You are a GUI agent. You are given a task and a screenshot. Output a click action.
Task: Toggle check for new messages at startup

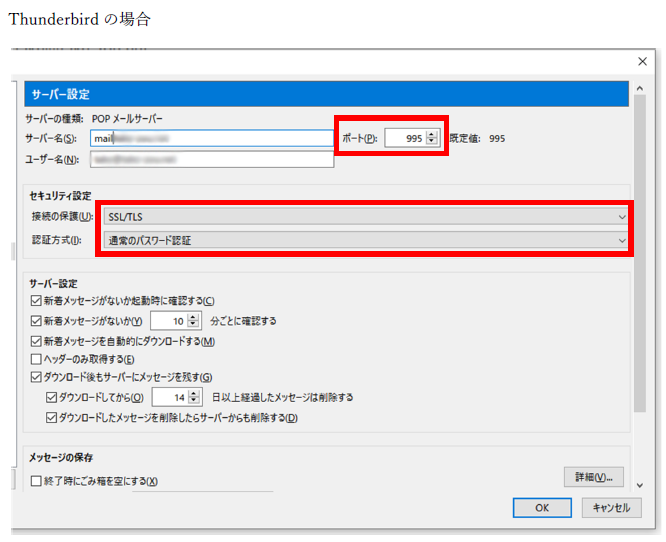[36, 301]
